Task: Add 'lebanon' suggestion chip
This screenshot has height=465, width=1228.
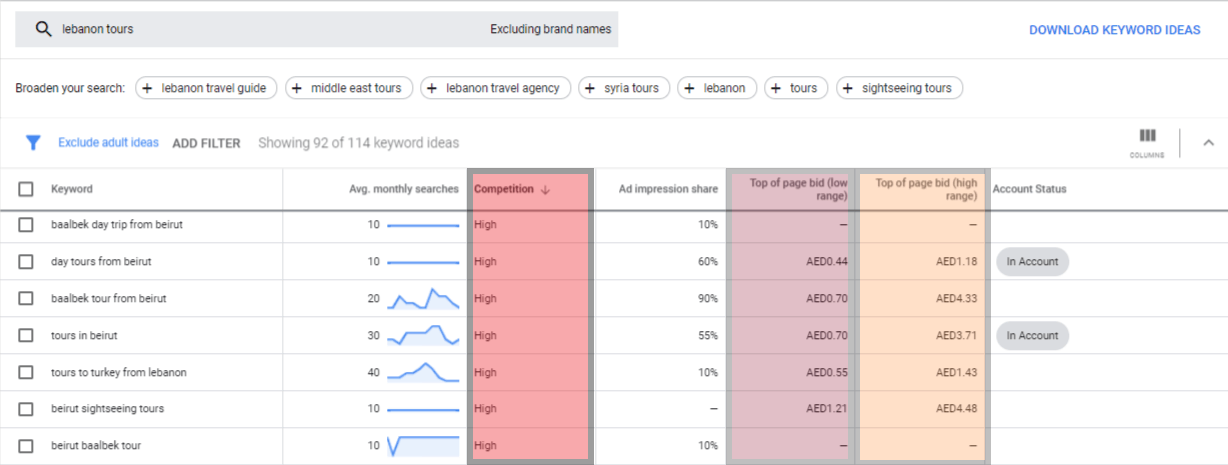Action: pos(717,88)
